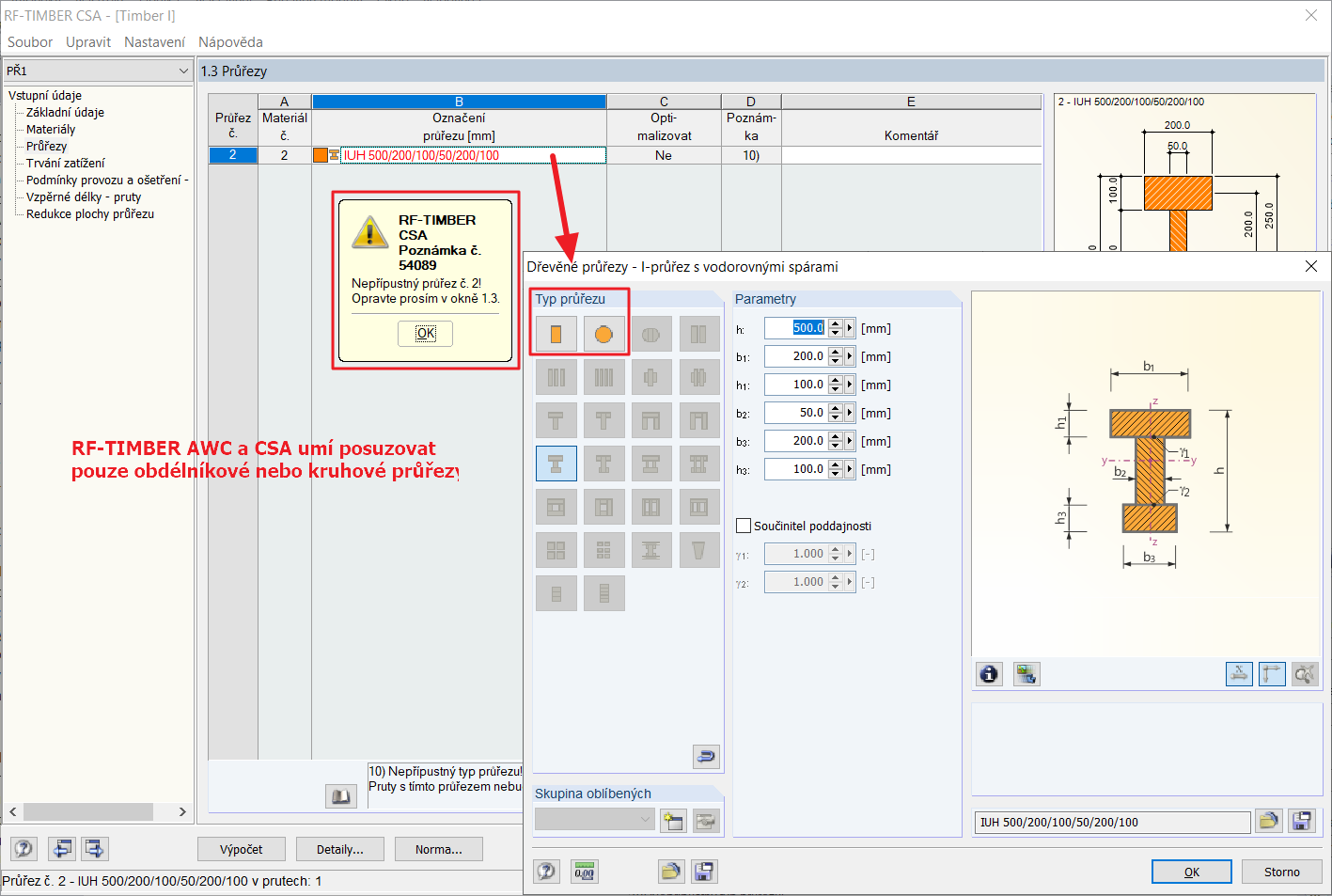Viewport: 1332px width, 896px height.
Task: Click the Výpočet button
Action: tap(242, 849)
